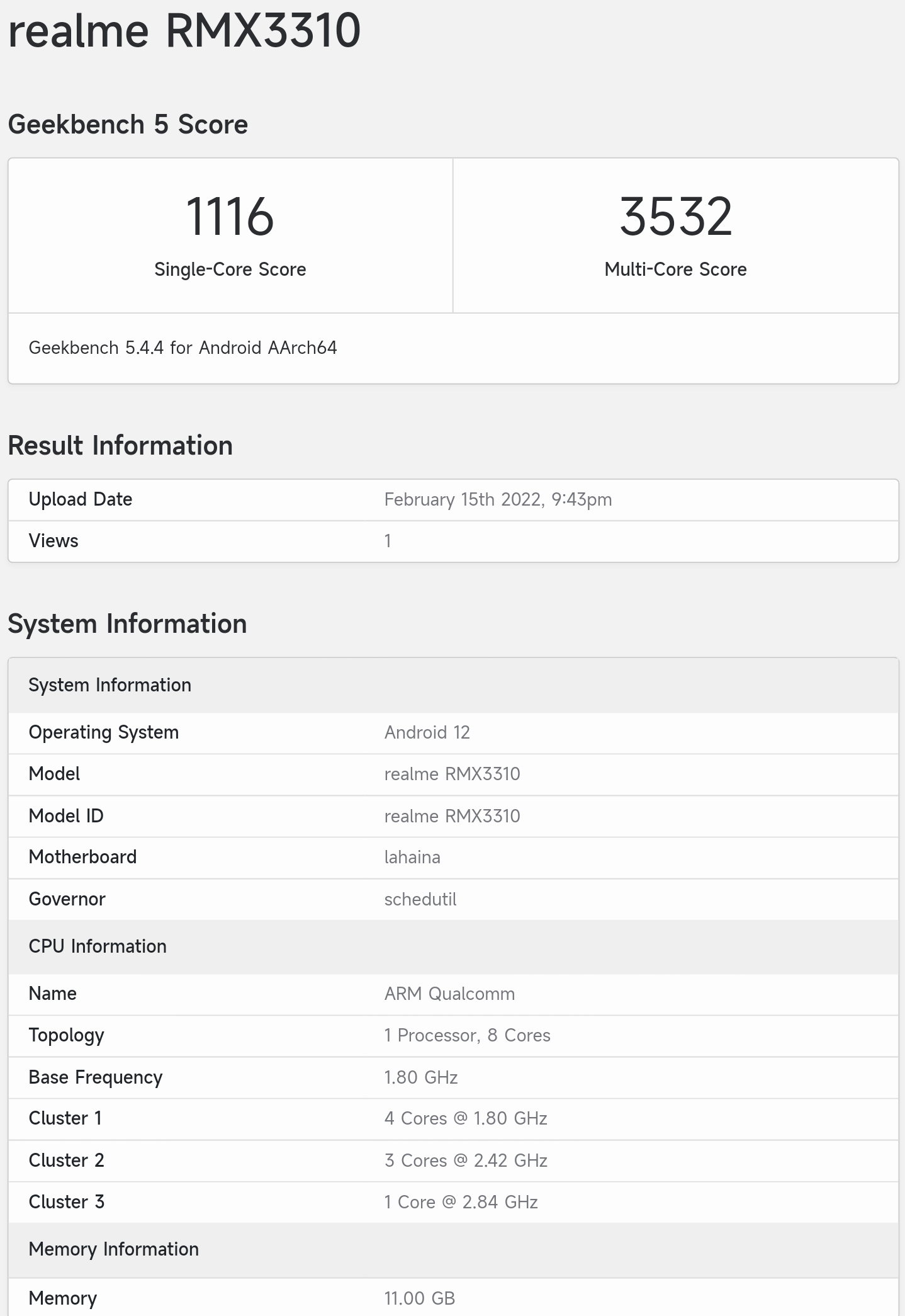Click Geekbench 5.4.4 for Android AArch64 text
Viewport: 905px width, 1316px height.
tap(183, 348)
